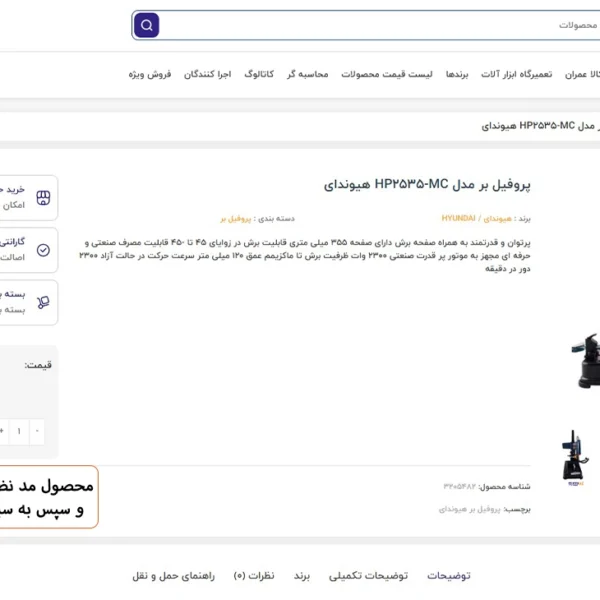The width and height of the screenshot is (600, 600).
Task: Open تعمیرگاه ابزار آلات menu item
Action: (517, 74)
